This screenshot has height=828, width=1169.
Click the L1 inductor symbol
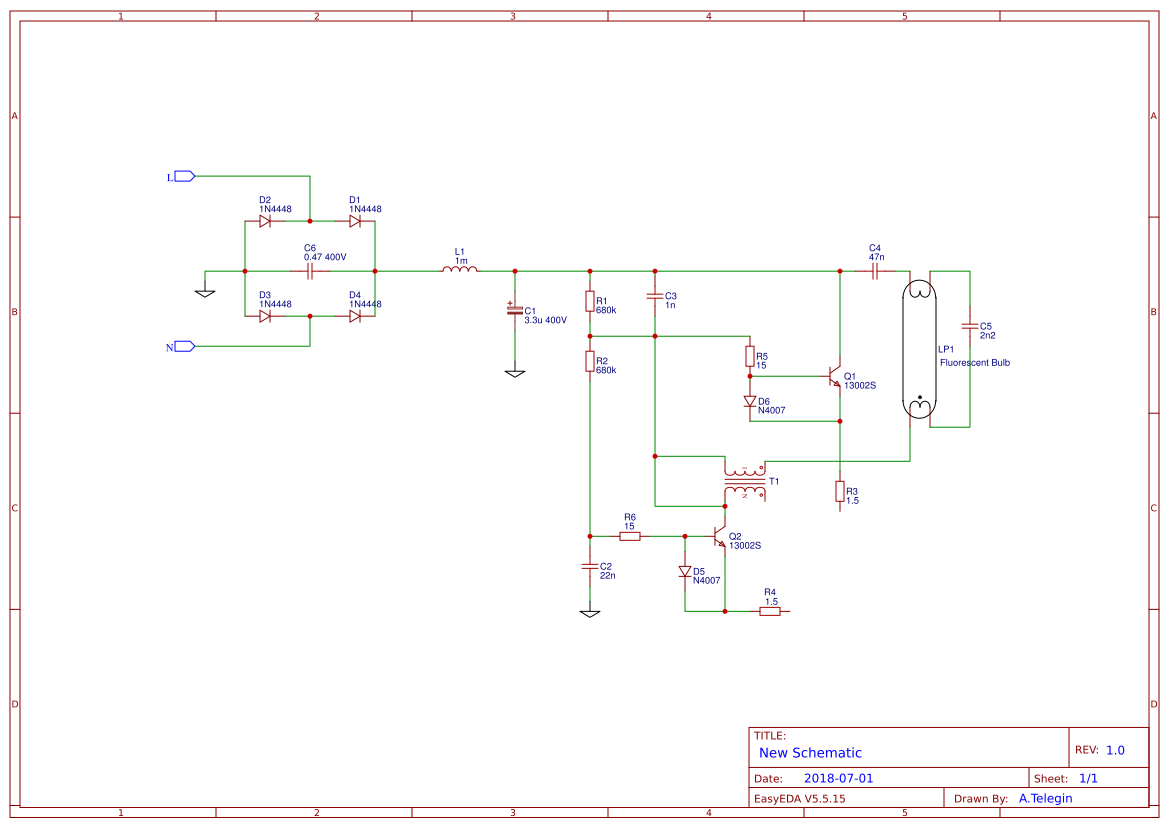(x=460, y=269)
